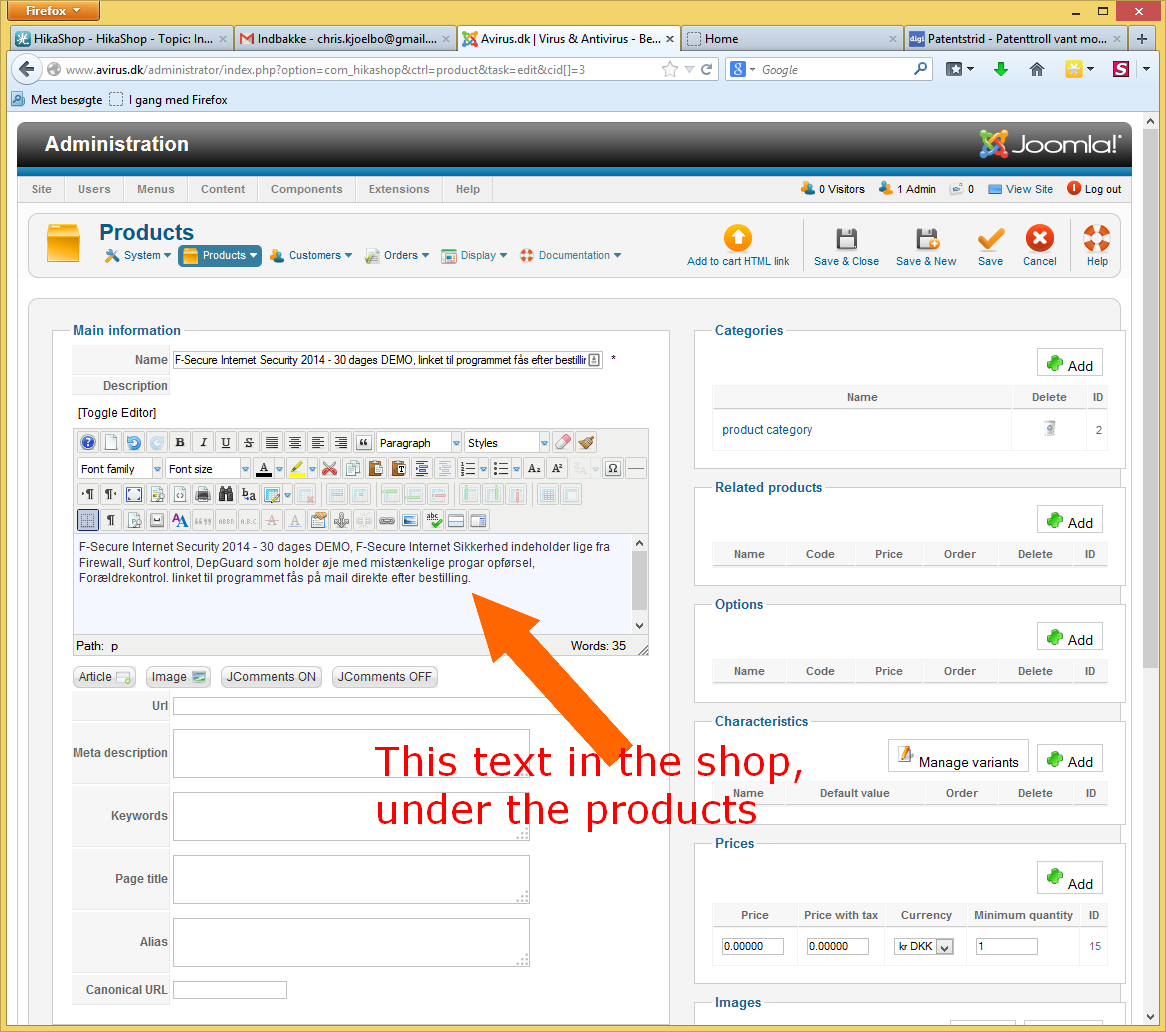Toggle strikethrough formatting

[249, 443]
